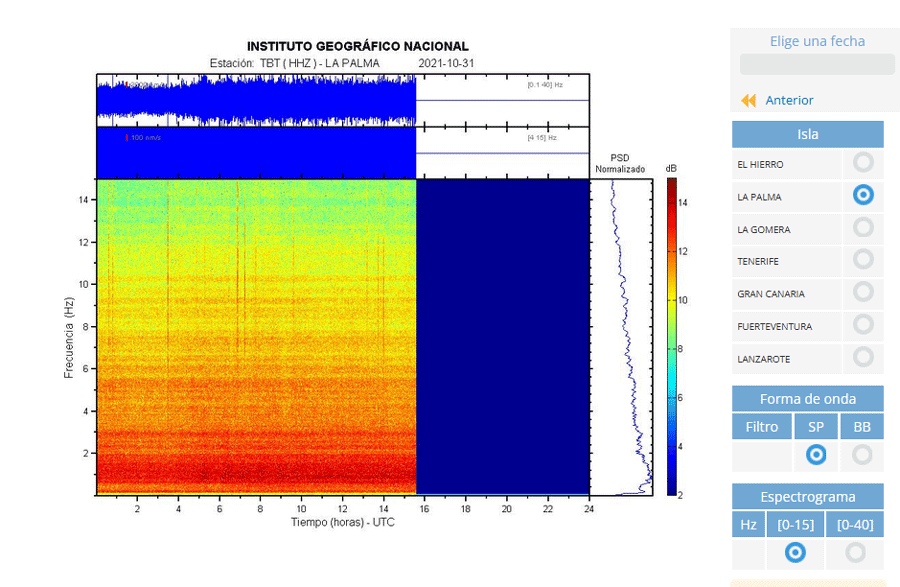Choose the LA GOMERA island option
The image size is (900, 587).
(x=863, y=227)
